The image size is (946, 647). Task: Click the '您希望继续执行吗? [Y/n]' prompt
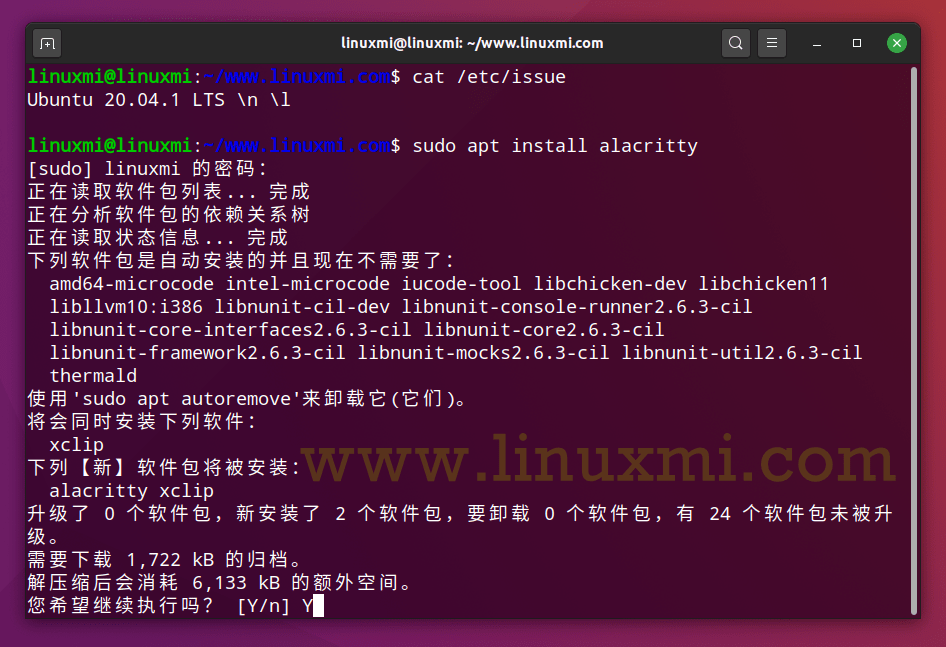(x=158, y=605)
